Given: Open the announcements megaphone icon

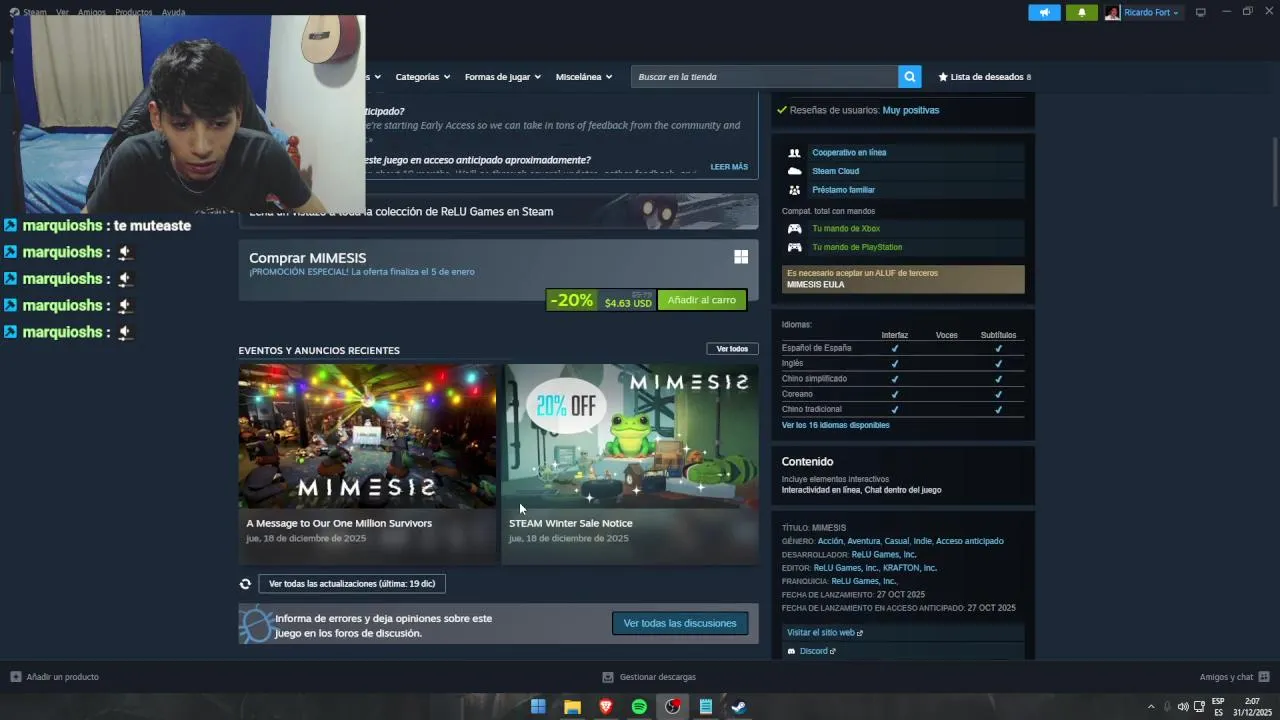Looking at the screenshot, I should (x=1044, y=13).
